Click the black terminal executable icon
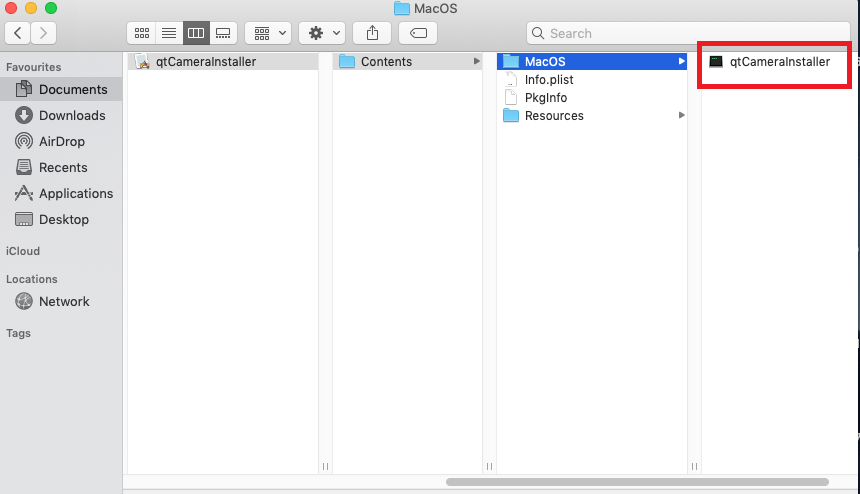 pos(716,61)
